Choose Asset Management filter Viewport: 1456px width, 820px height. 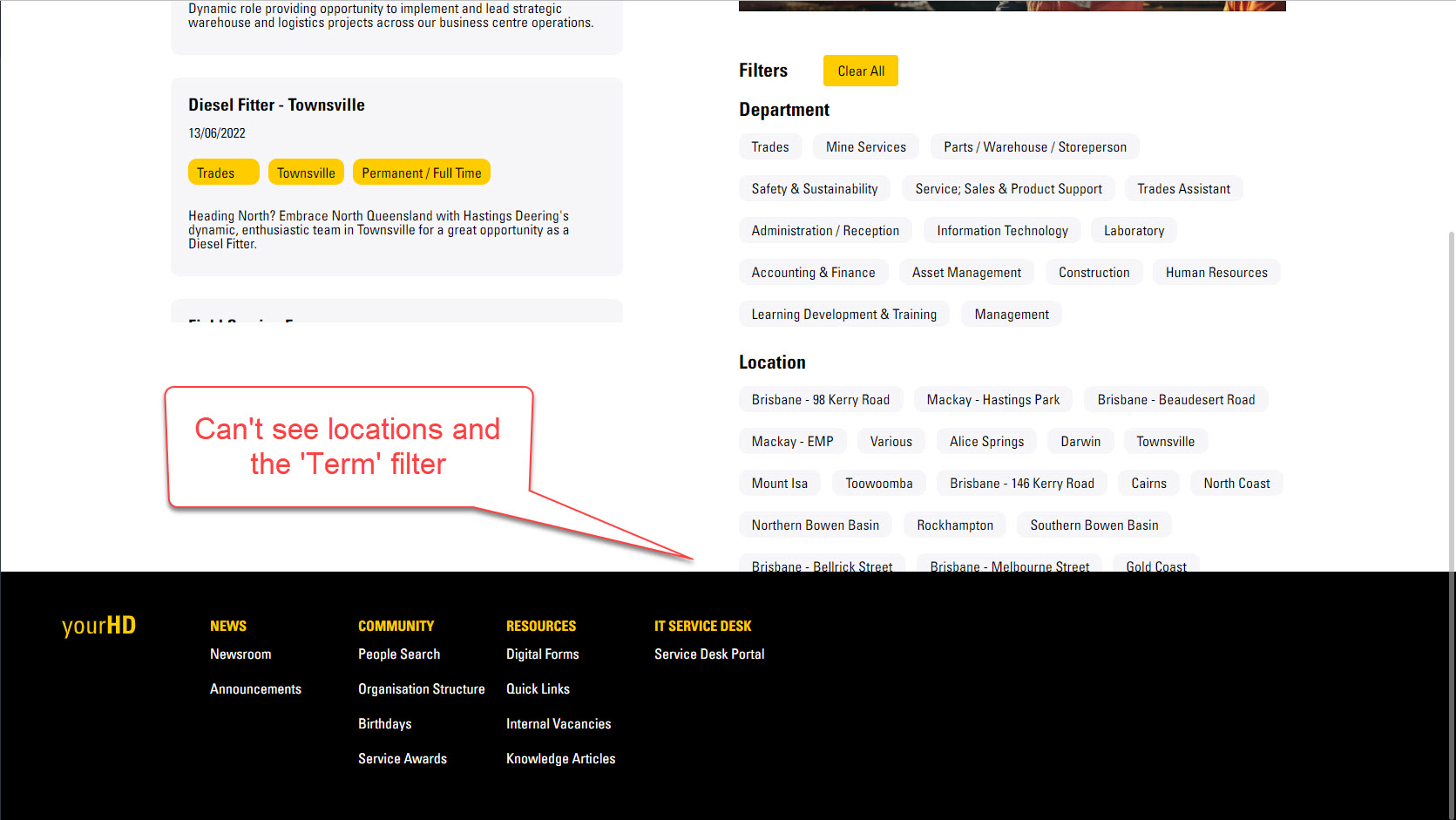coord(966,273)
